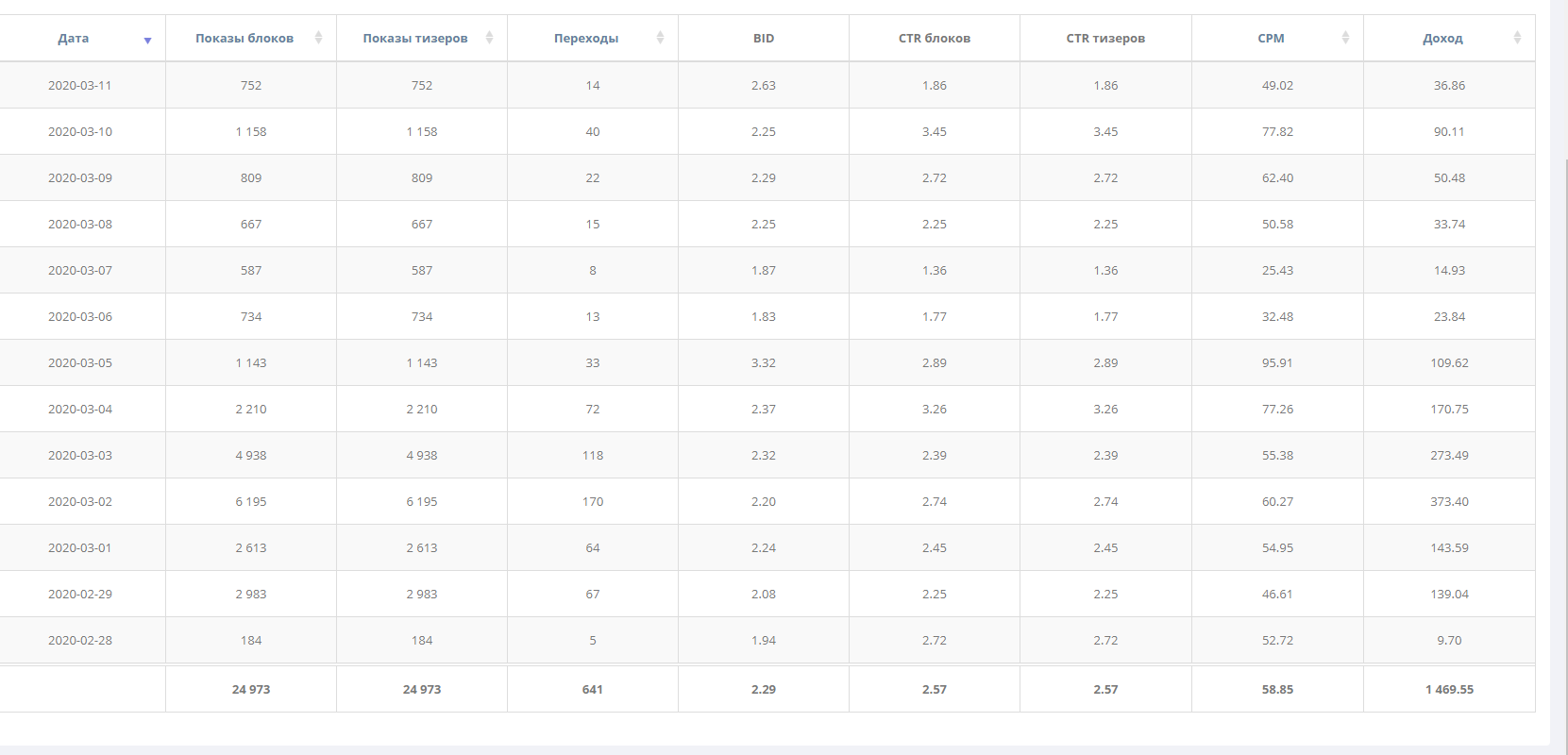Click the sort arrows beside CPM
The image size is (1568, 755).
pos(1345,38)
